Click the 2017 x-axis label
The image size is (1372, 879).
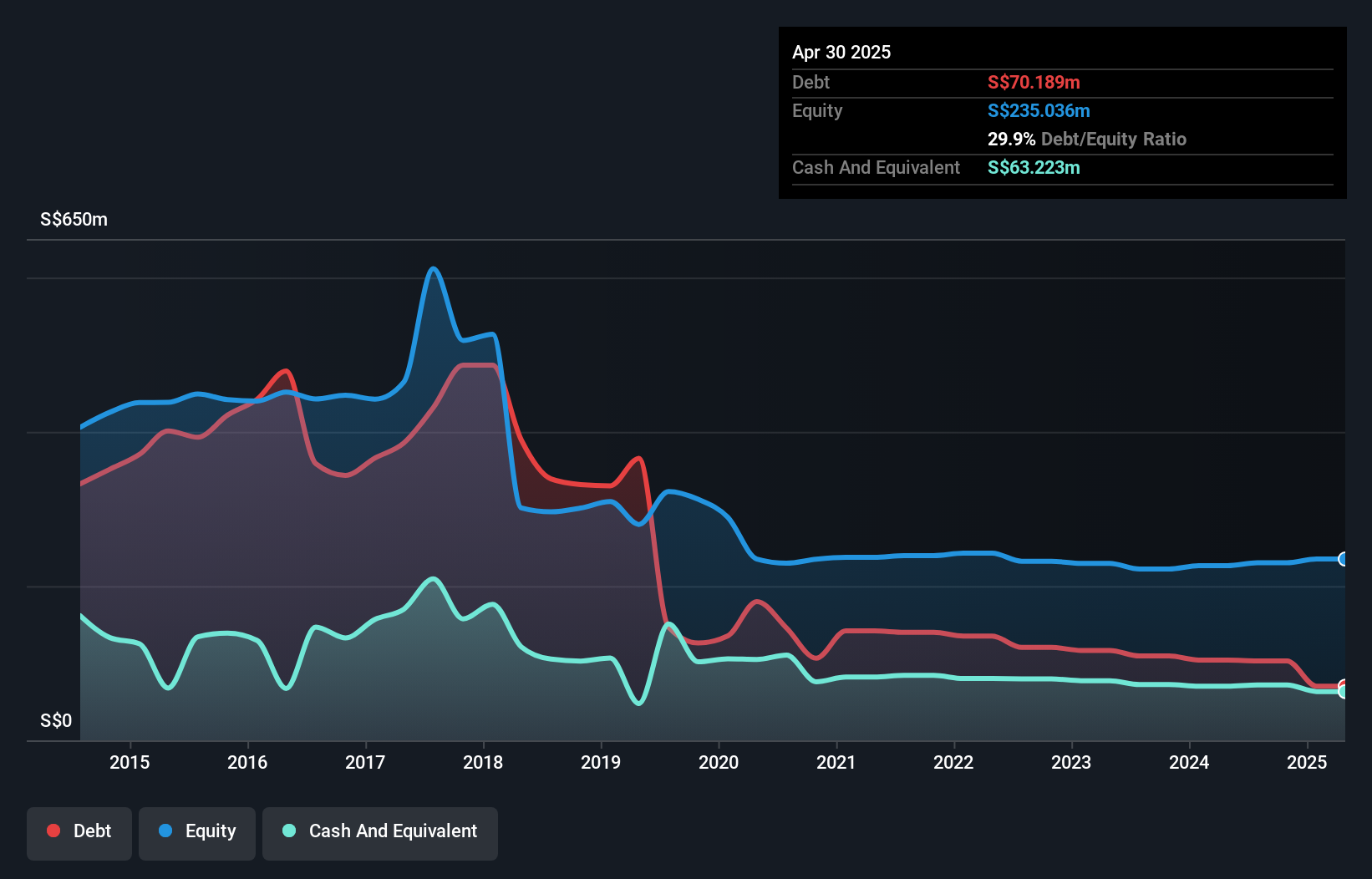point(365,762)
